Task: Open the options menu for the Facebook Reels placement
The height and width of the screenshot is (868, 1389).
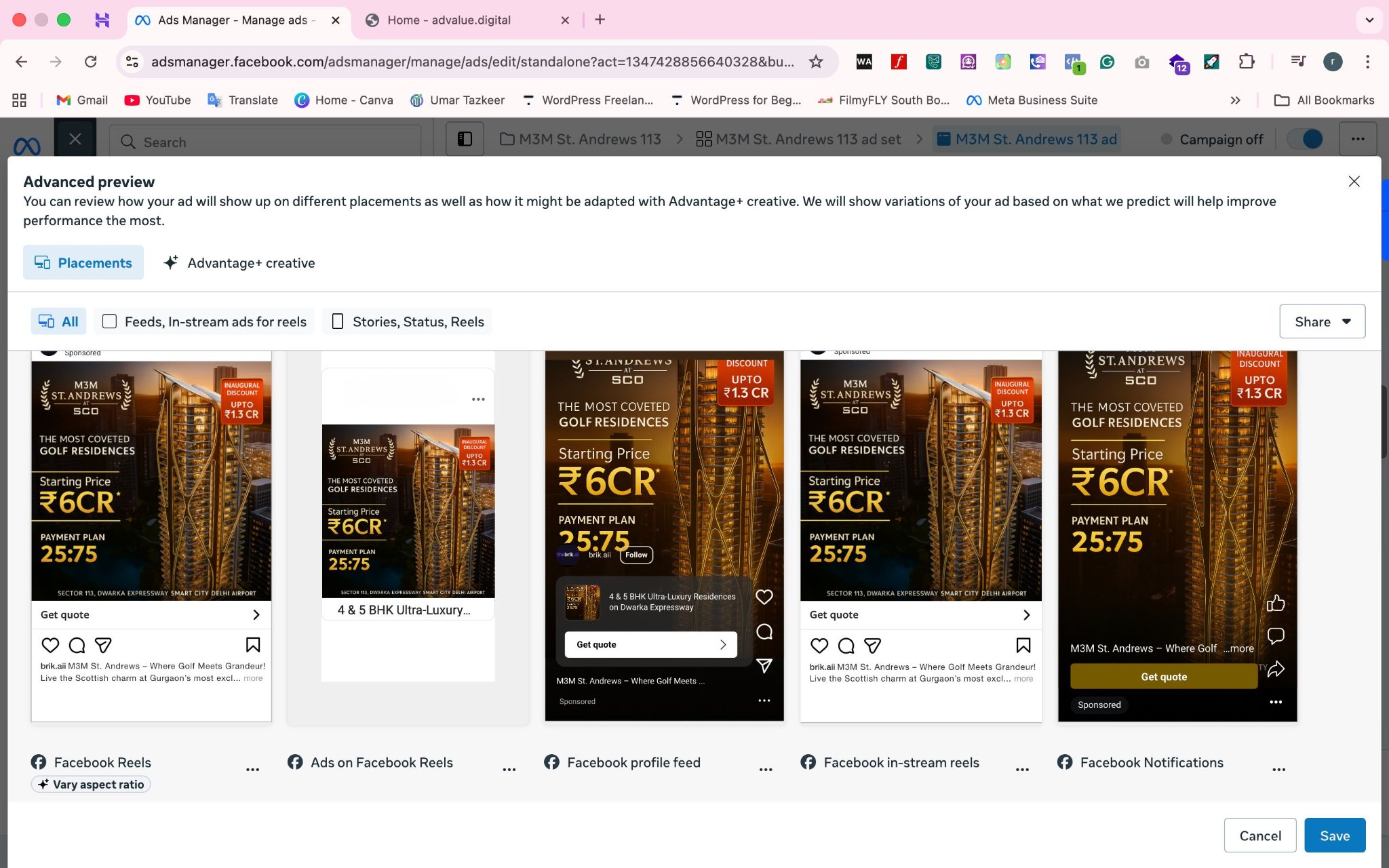Action: click(252, 769)
